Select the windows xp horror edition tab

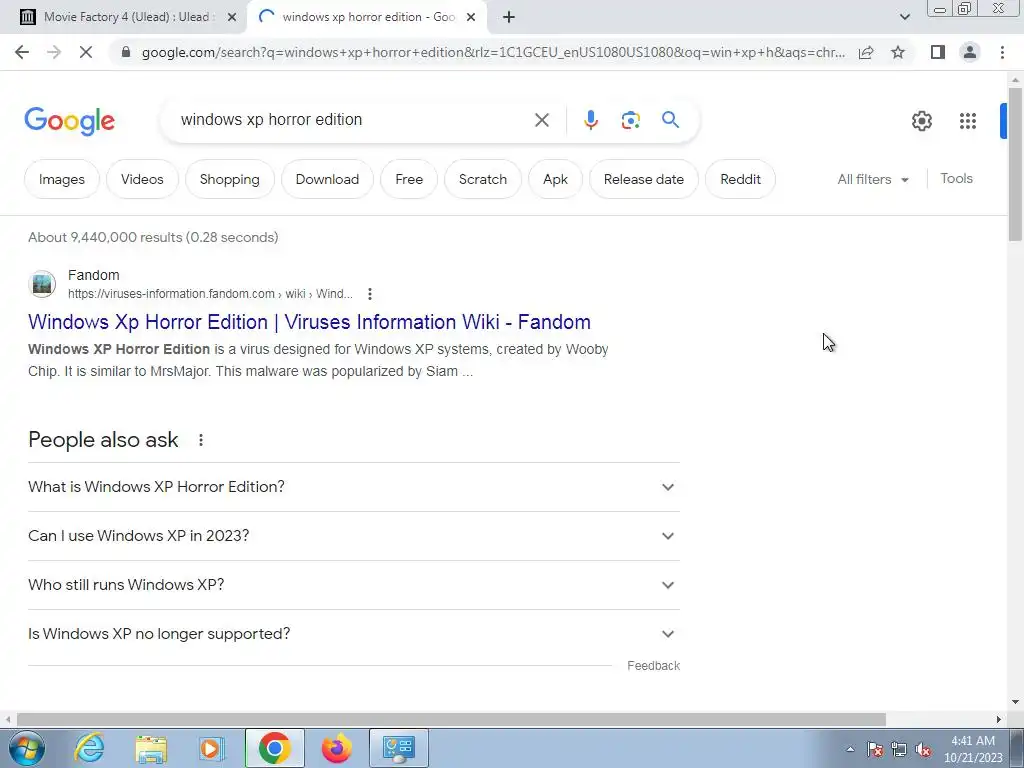pyautogui.click(x=367, y=17)
